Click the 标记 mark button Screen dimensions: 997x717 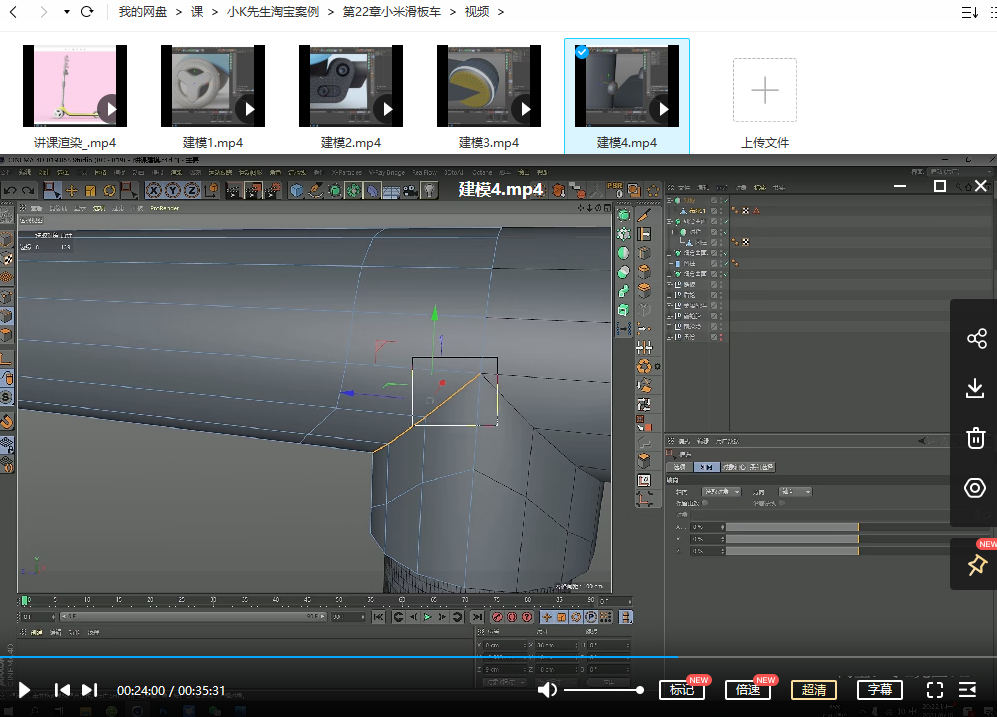pos(681,690)
